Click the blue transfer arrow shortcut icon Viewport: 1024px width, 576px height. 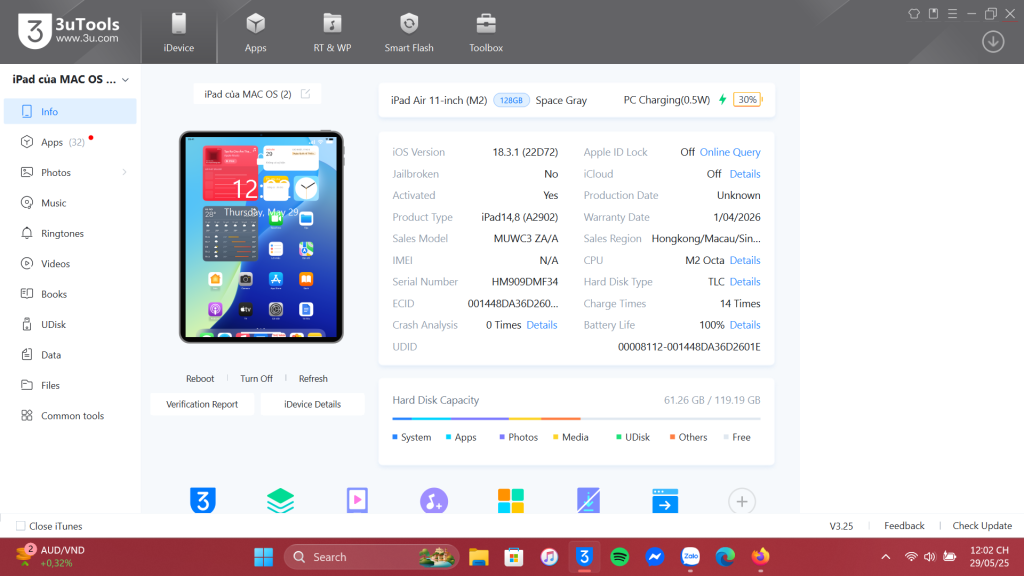coord(665,501)
